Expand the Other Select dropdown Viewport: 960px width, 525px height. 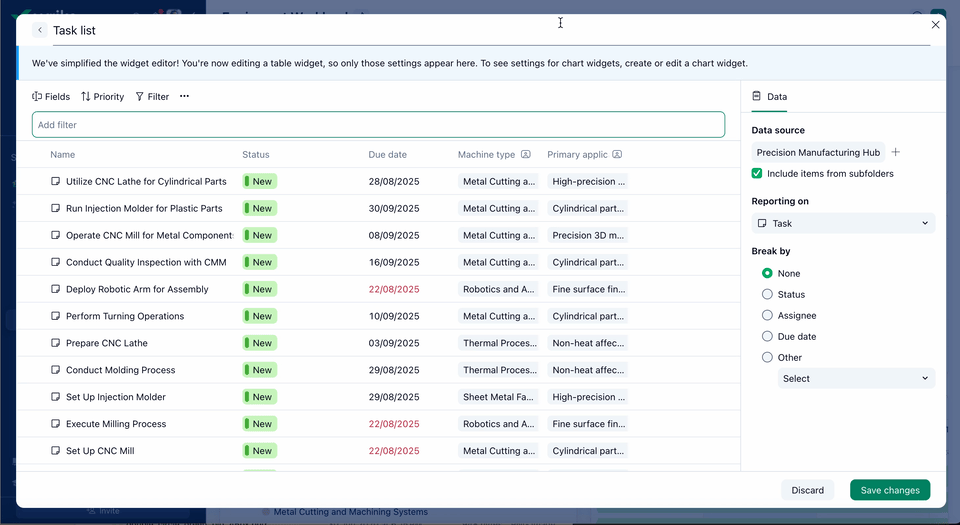point(856,379)
